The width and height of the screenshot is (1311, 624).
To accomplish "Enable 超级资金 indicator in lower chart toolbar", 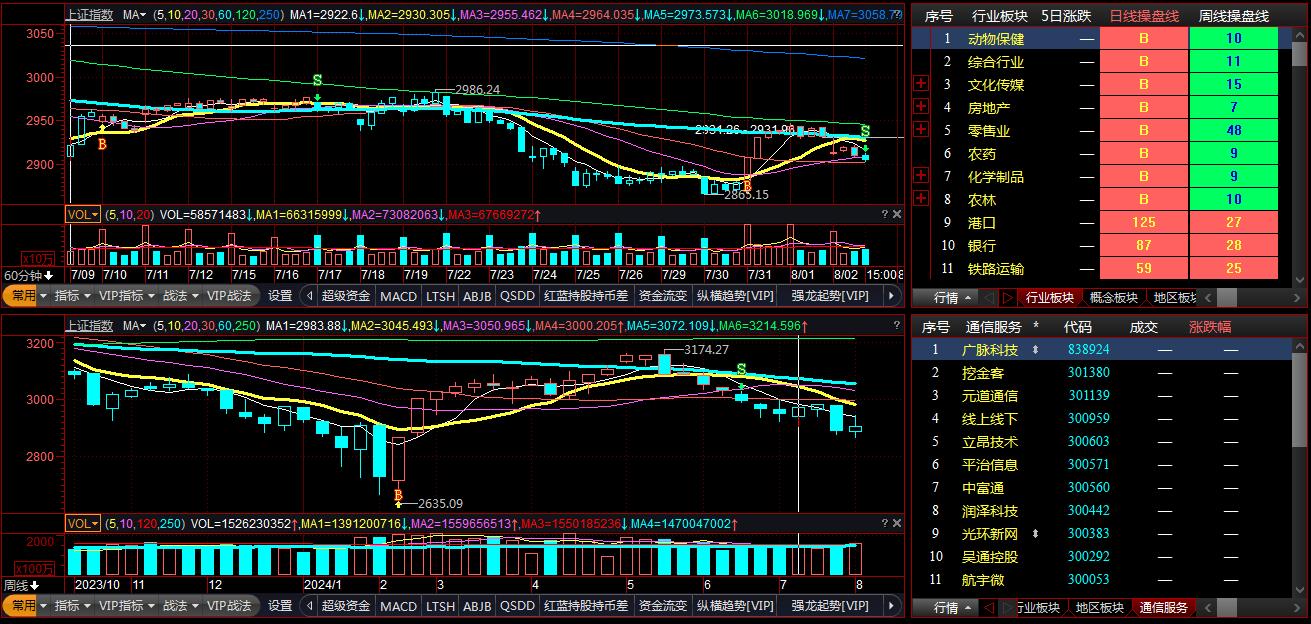I will [346, 606].
